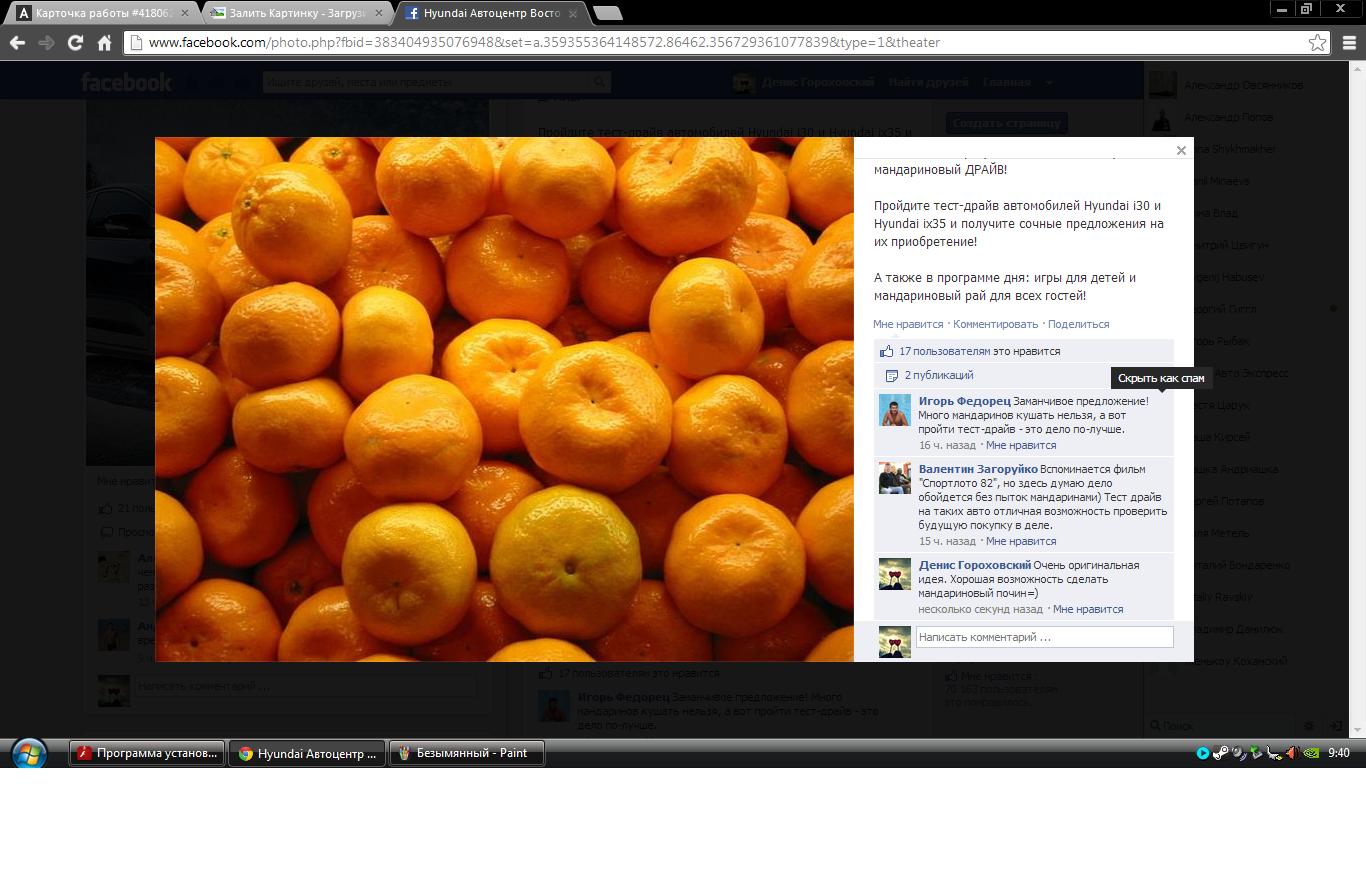Screen dimensions: 1366x878
Task: Click Найти друзей in the Facebook header
Action: coord(928,82)
